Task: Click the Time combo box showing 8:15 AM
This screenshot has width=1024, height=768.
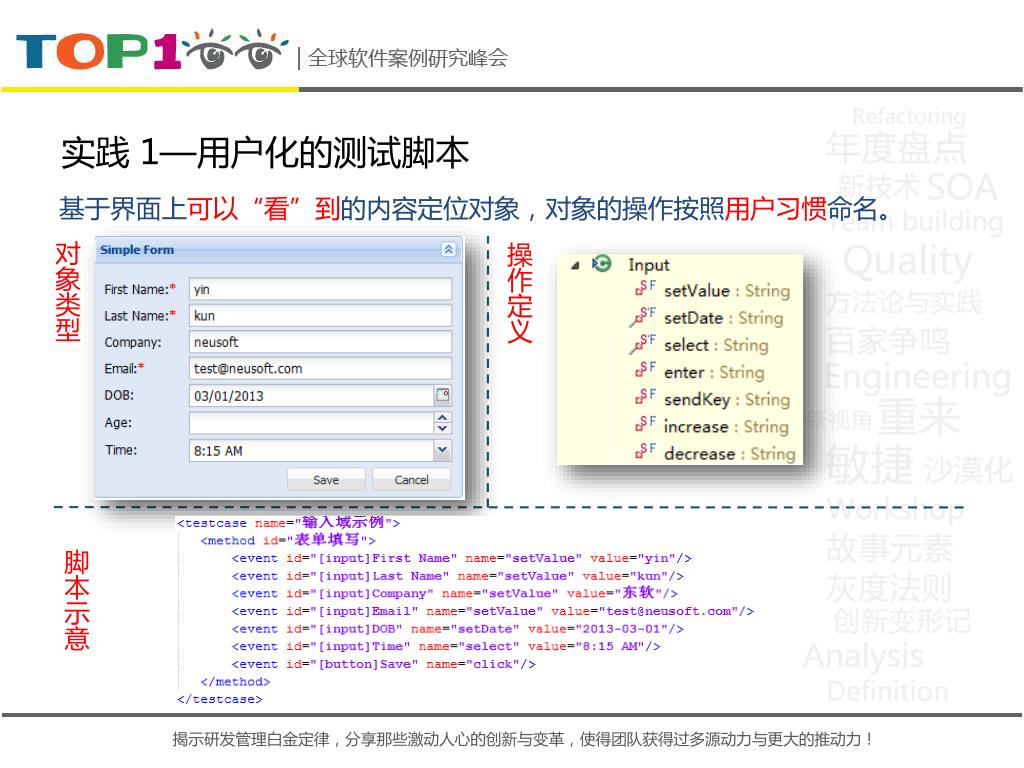Action: click(312, 451)
